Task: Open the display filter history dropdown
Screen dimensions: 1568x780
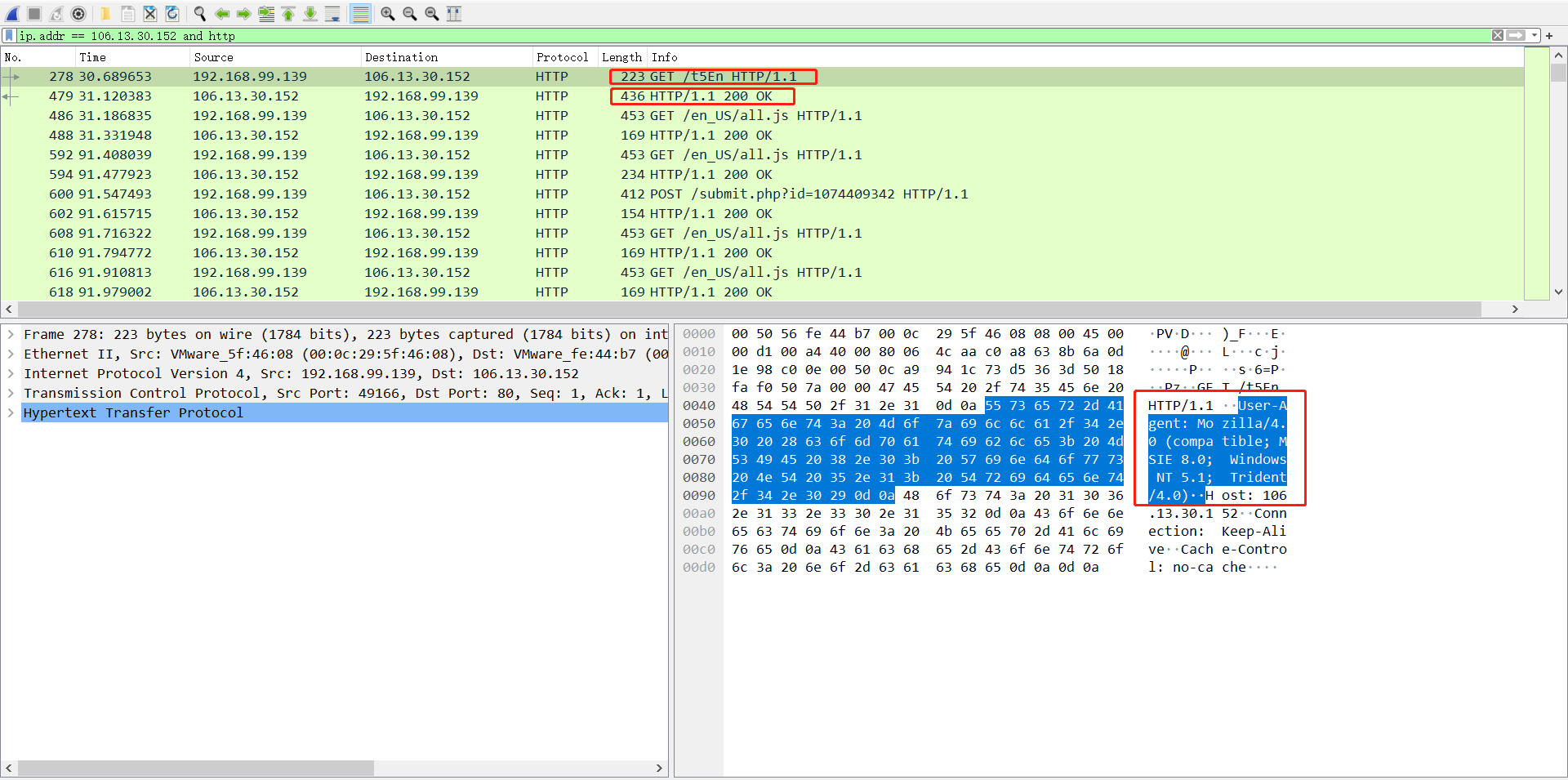Action: [x=1535, y=36]
